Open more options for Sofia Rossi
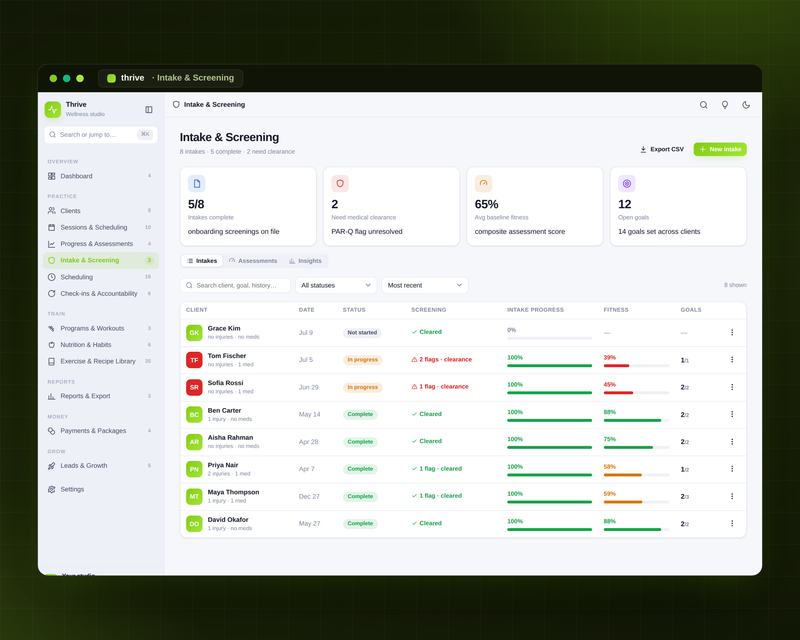Image resolution: width=800 pixels, height=640 pixels. point(732,387)
